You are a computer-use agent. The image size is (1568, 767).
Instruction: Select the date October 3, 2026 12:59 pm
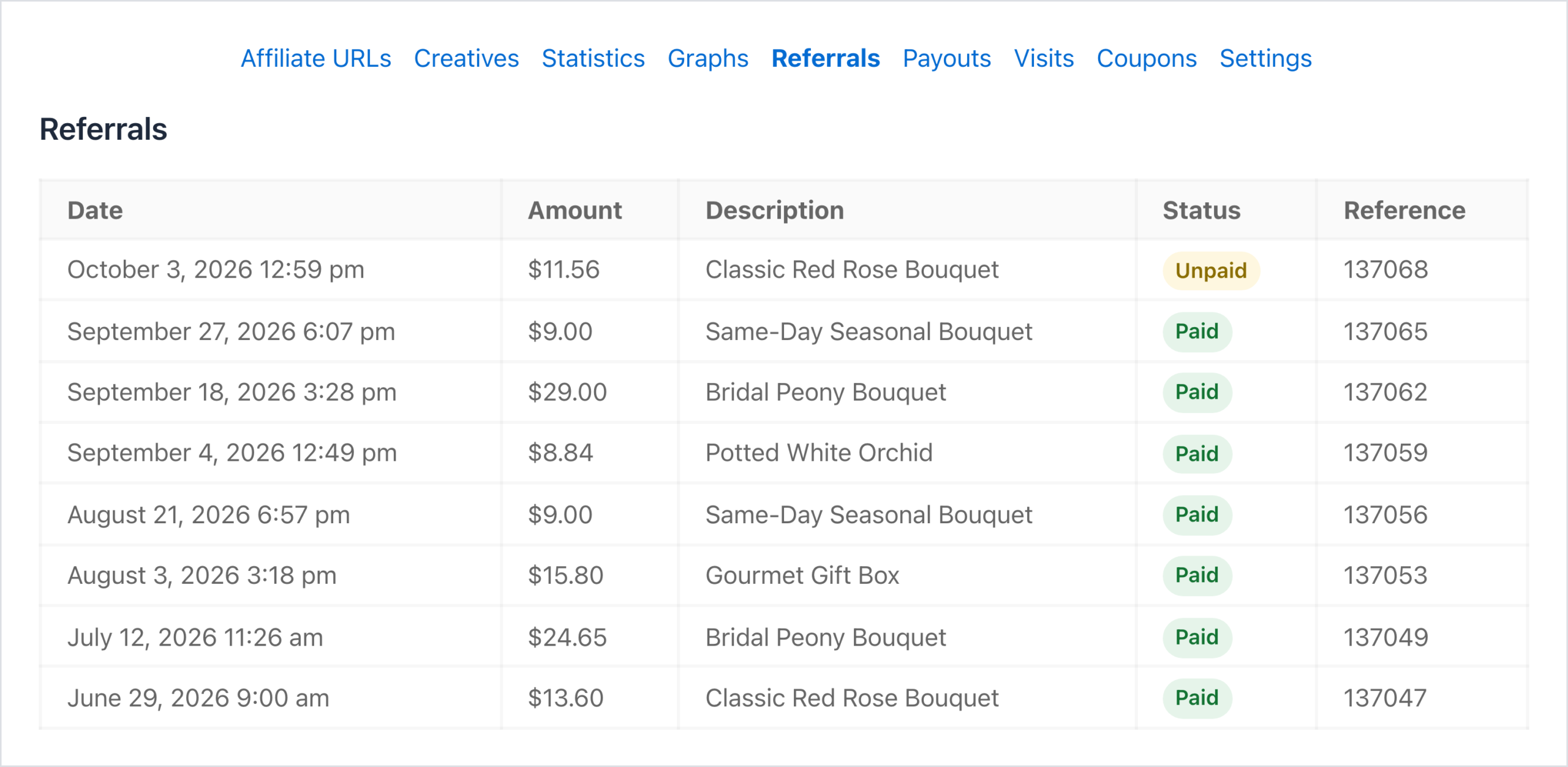tap(216, 270)
